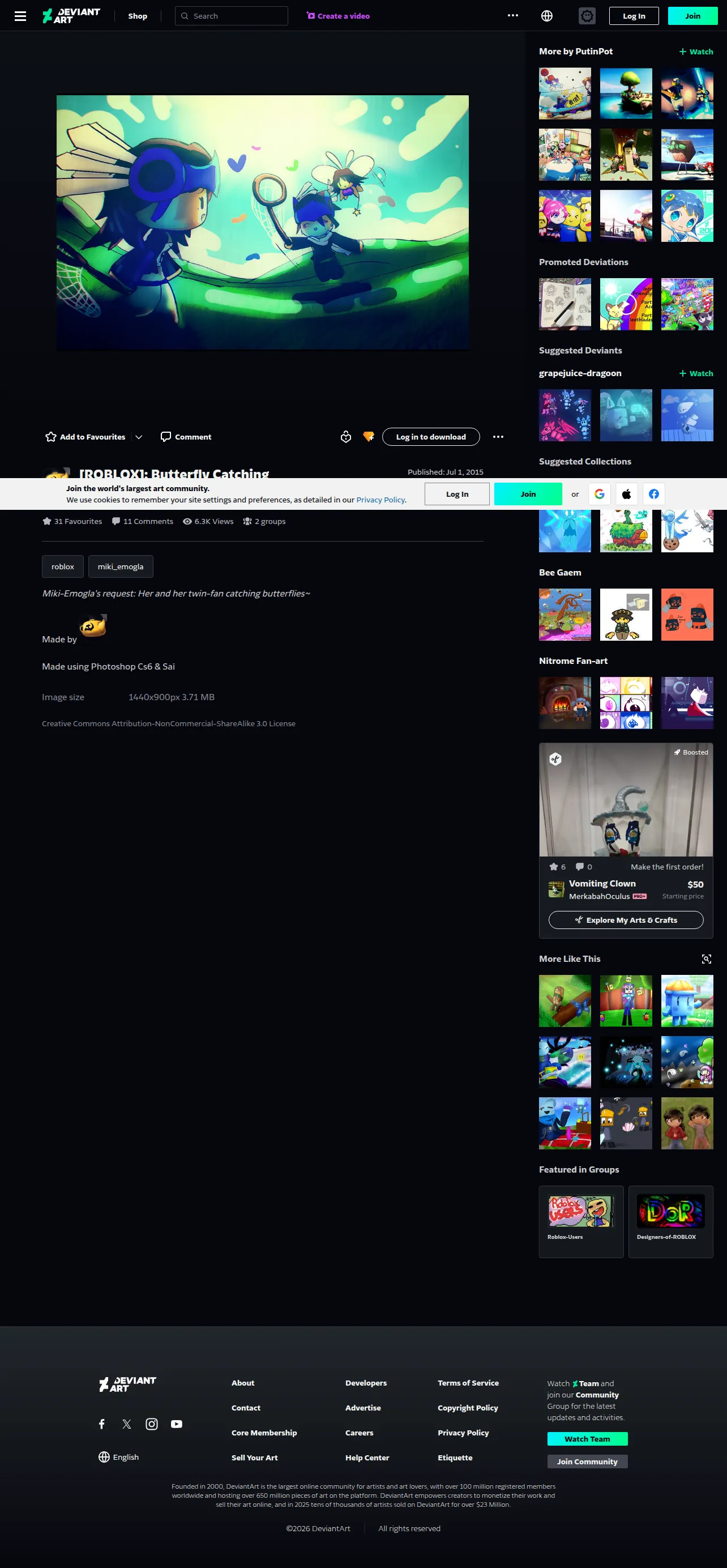Open the Roblox-Users group card

(581, 1221)
